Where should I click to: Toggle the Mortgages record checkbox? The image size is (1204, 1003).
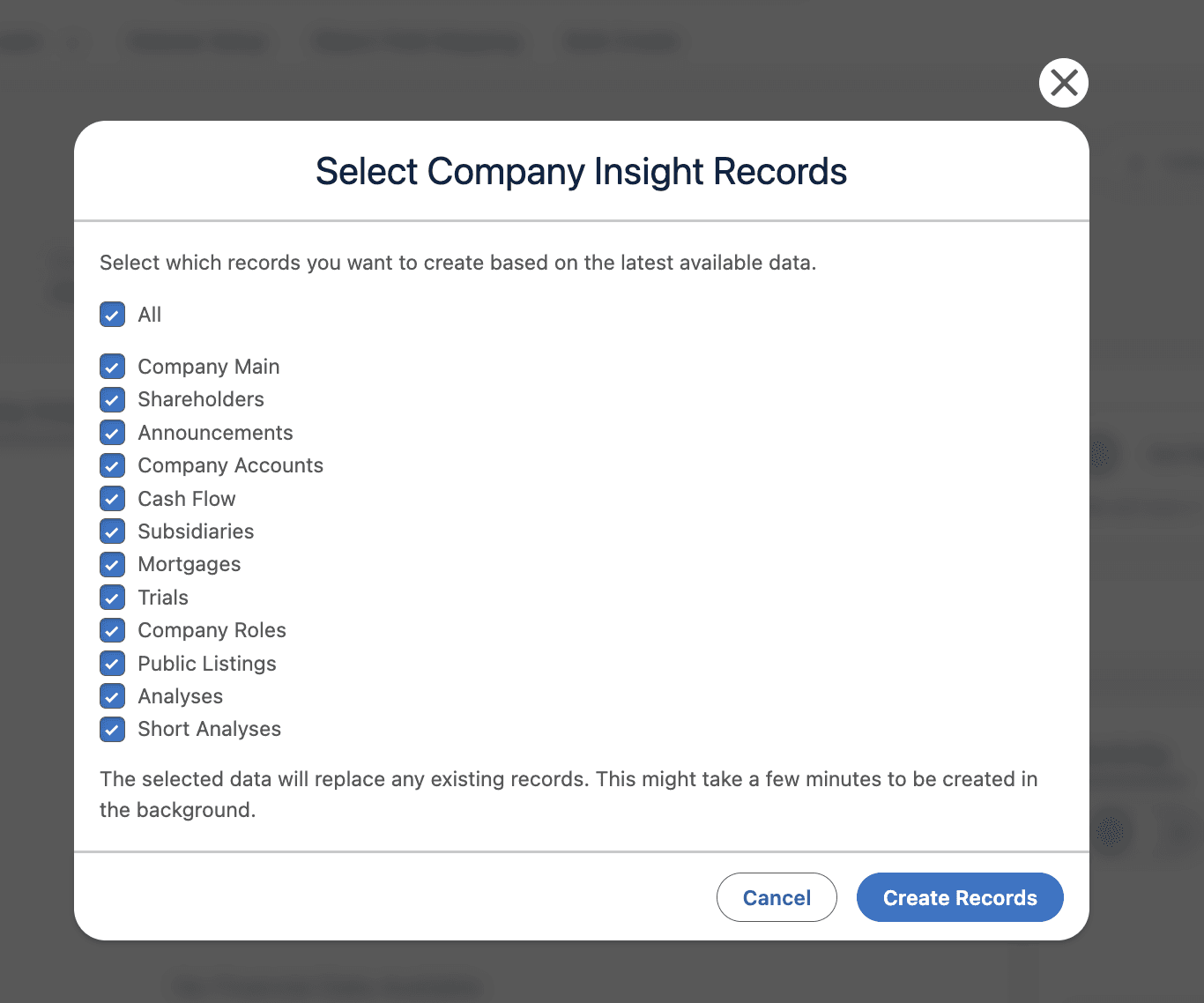click(x=112, y=564)
